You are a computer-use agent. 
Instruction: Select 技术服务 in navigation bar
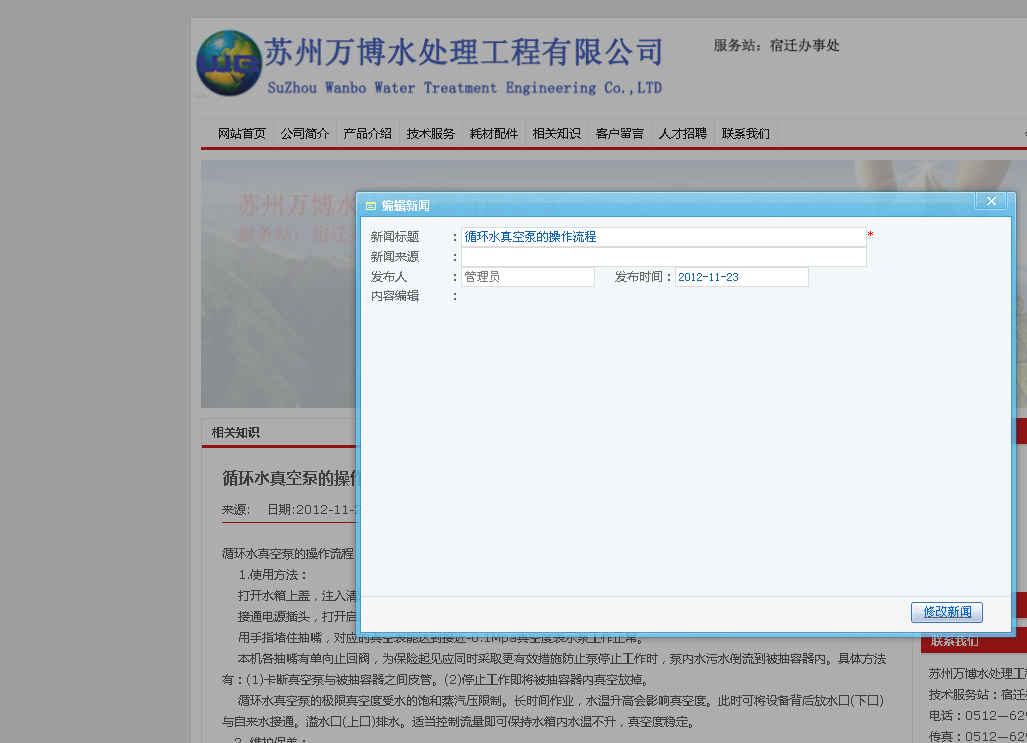coord(430,134)
